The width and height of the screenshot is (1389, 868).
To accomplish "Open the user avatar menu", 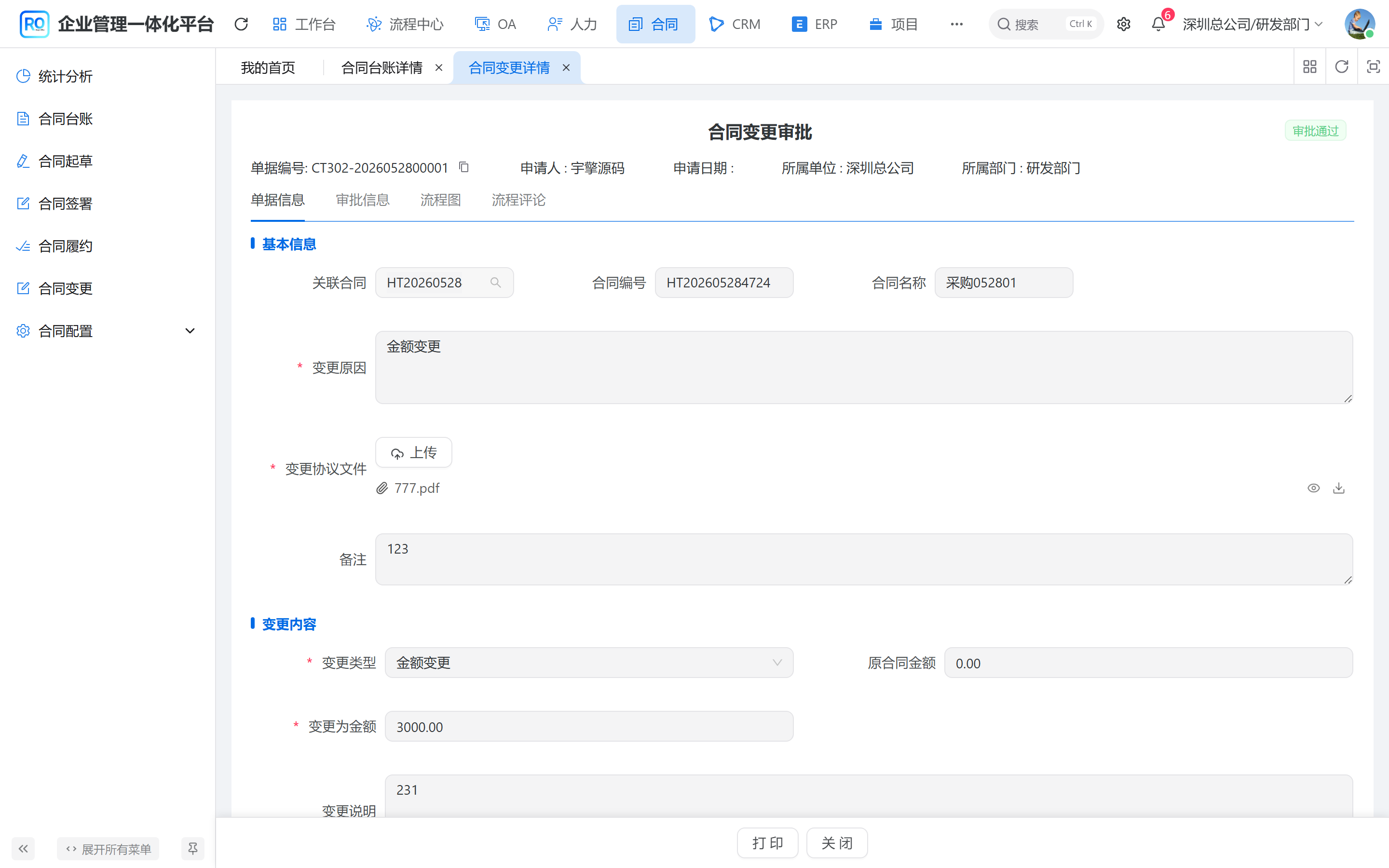I will click(1359, 24).
